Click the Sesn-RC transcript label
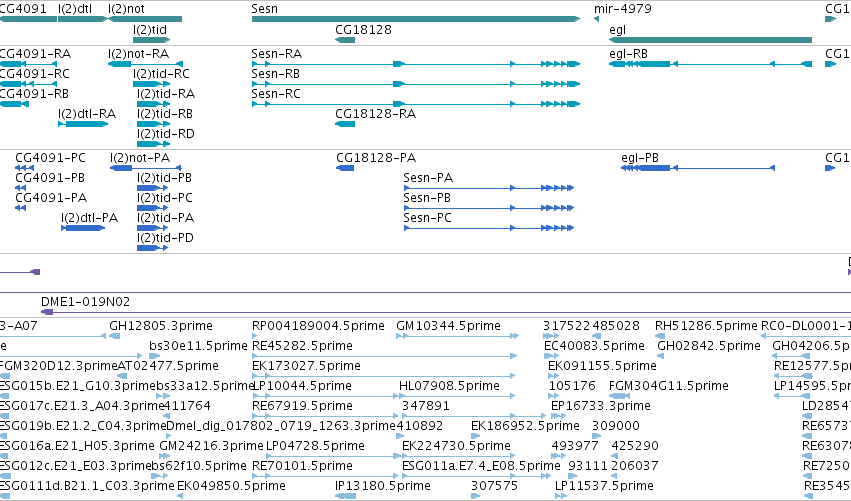851x501 pixels. [x=276, y=94]
